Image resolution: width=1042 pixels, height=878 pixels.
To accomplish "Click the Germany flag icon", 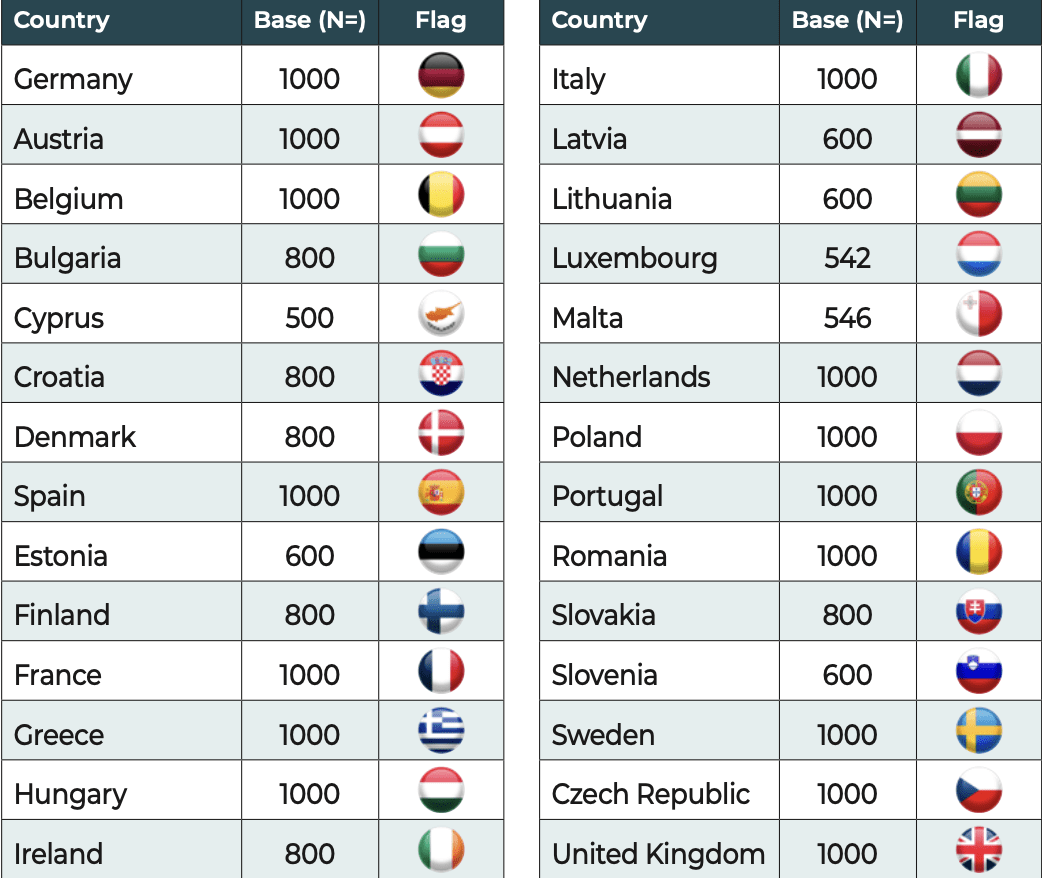I will tap(441, 77).
